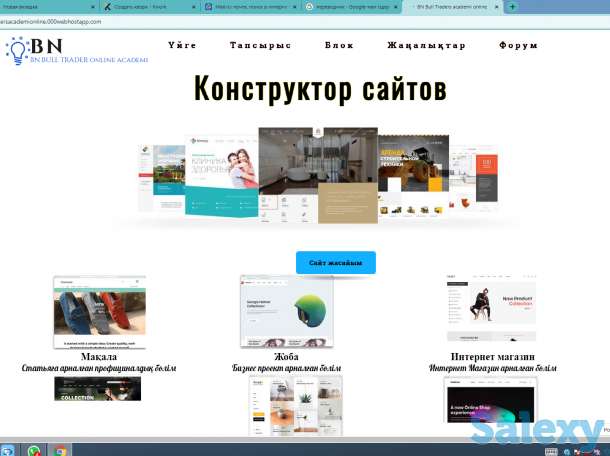Click the Бизнес проект арналған бөлім text
Screen dimensions: 610x456
(x=286, y=368)
